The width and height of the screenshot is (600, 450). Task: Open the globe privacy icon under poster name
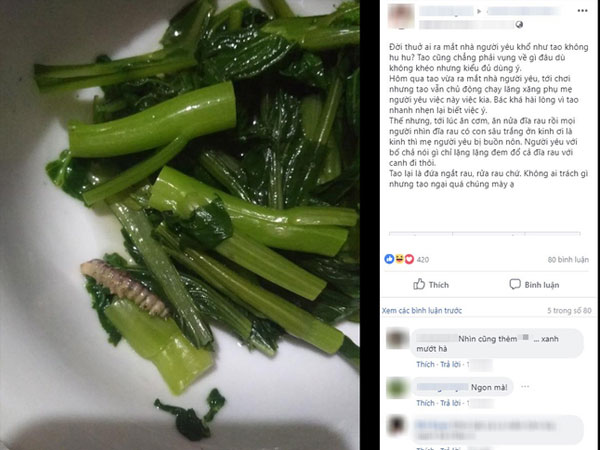[519, 25]
